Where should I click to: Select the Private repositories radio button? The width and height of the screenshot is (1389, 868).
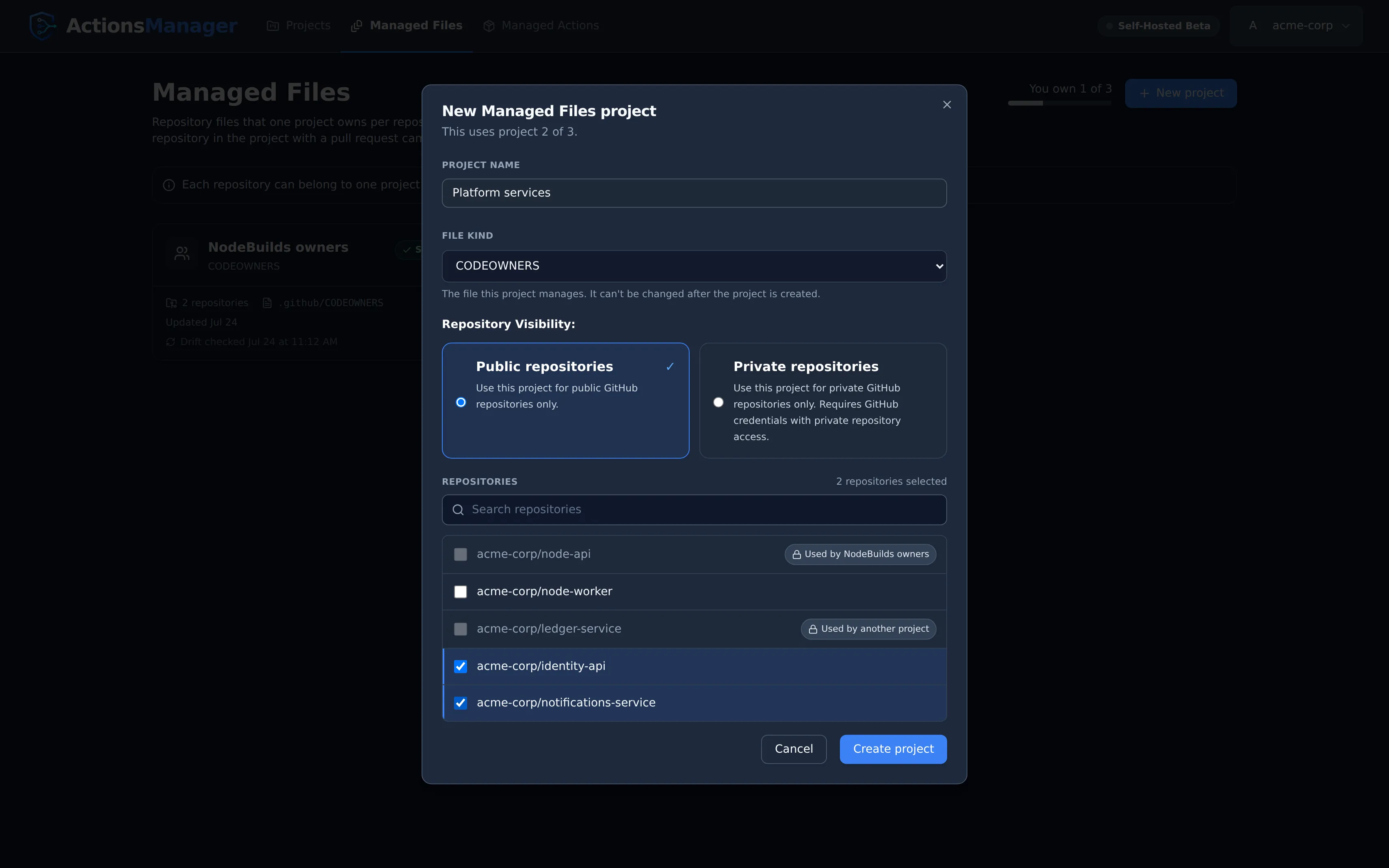click(x=718, y=402)
